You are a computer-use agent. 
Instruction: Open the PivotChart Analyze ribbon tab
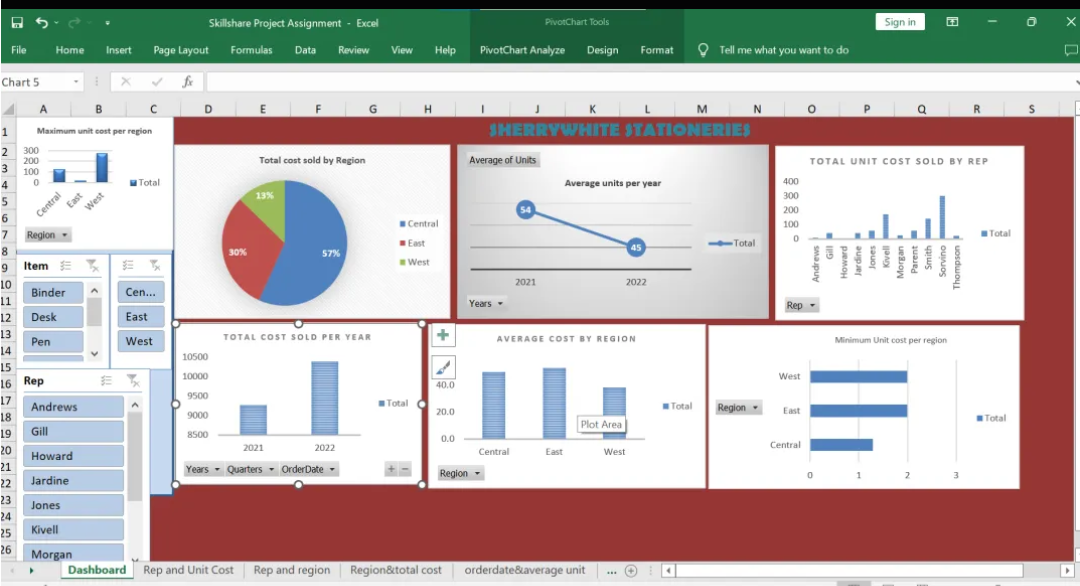pos(522,50)
